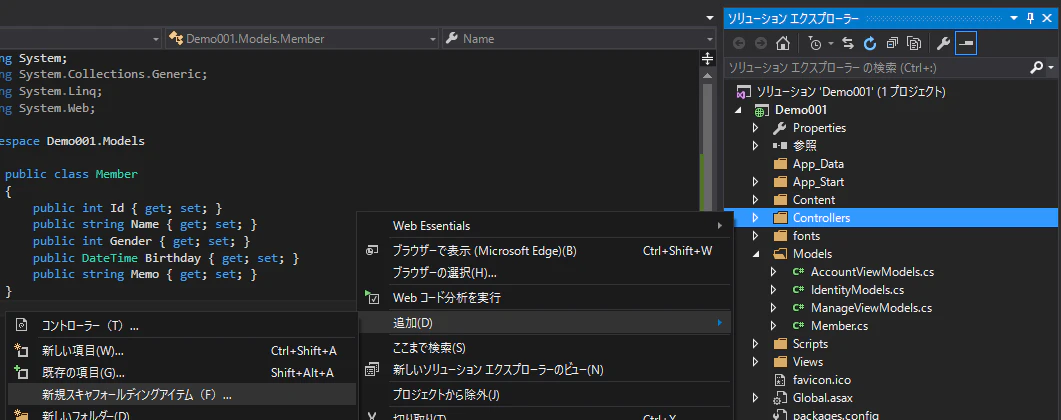Open the dropdown arrow beside the Pending Changes Filter

(831, 44)
